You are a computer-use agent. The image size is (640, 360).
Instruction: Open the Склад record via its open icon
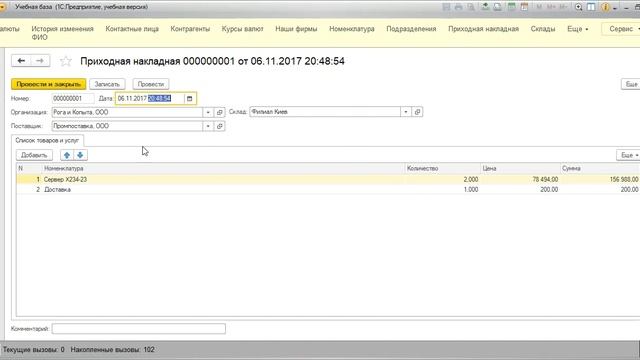[417, 112]
